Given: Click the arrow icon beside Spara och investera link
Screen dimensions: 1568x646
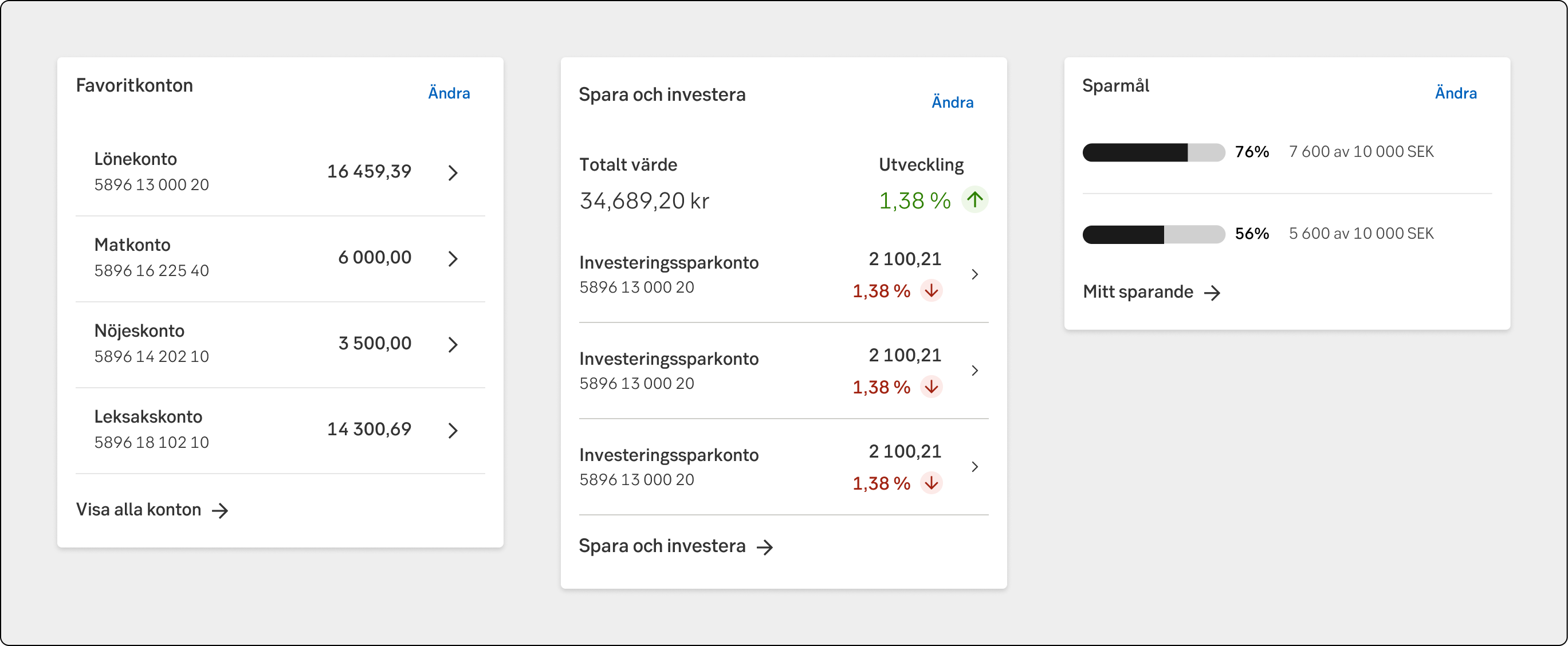Looking at the screenshot, I should pos(765,547).
